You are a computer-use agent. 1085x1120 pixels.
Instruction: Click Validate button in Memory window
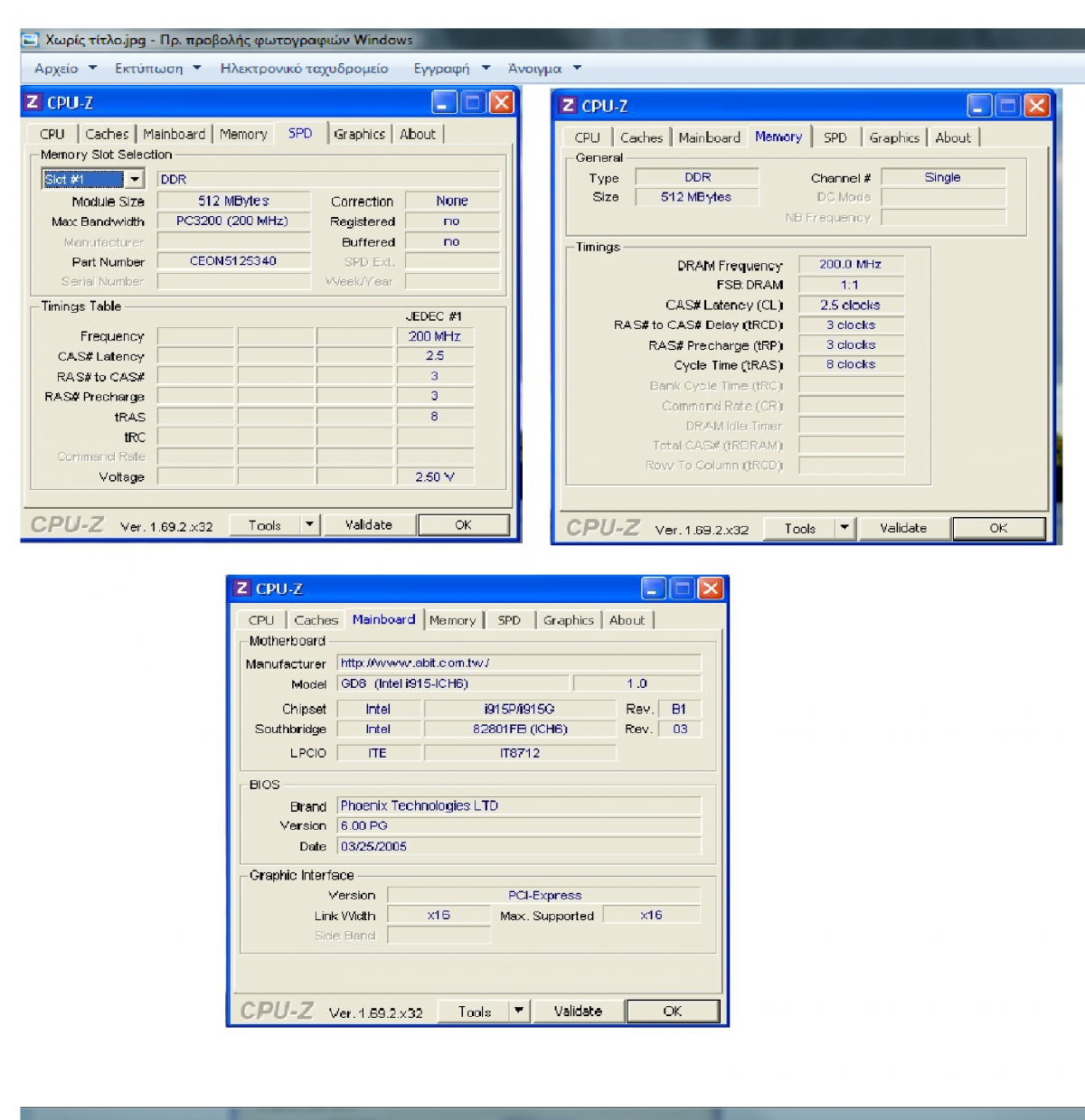[x=903, y=528]
